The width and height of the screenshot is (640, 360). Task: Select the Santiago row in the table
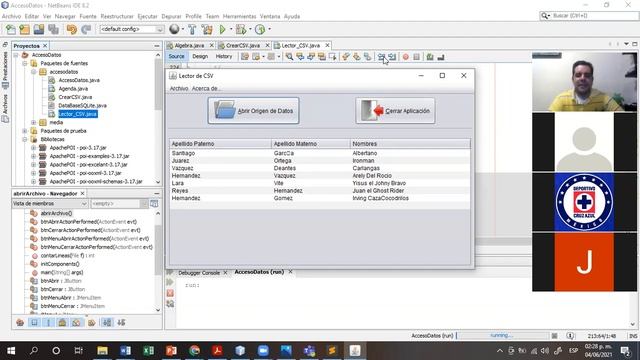tap(320, 153)
